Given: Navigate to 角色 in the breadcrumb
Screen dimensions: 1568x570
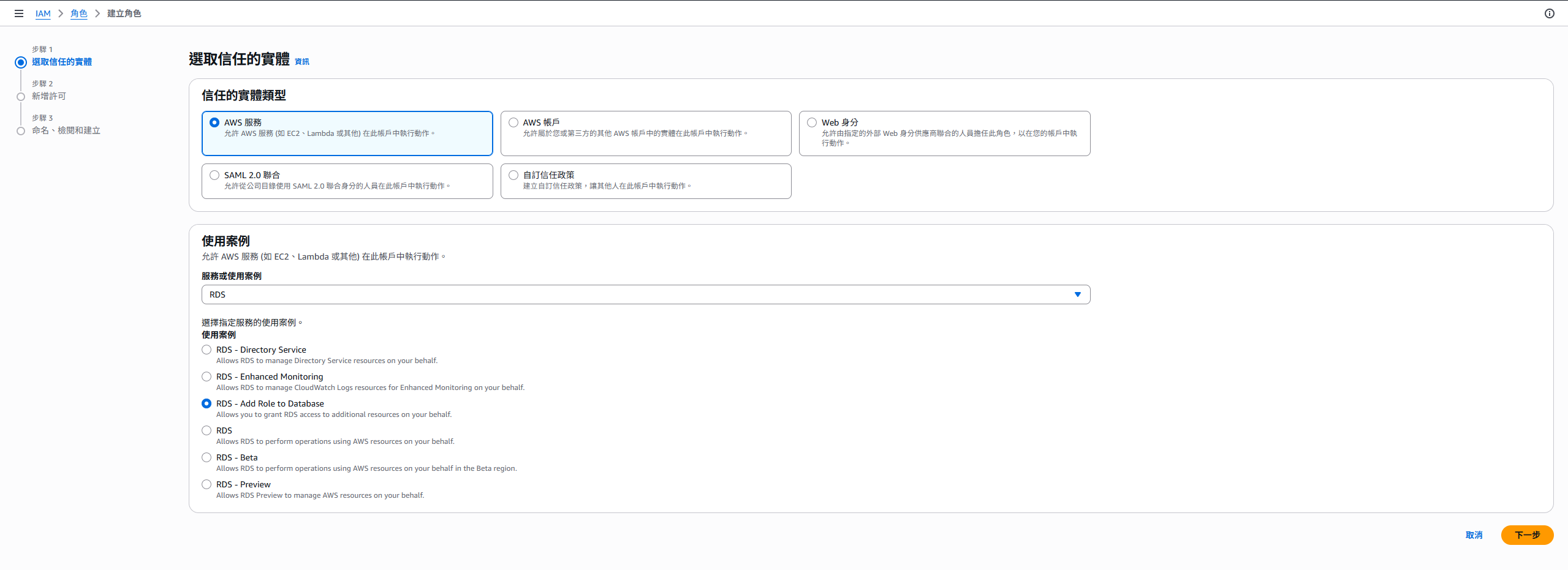Looking at the screenshot, I should (79, 13).
